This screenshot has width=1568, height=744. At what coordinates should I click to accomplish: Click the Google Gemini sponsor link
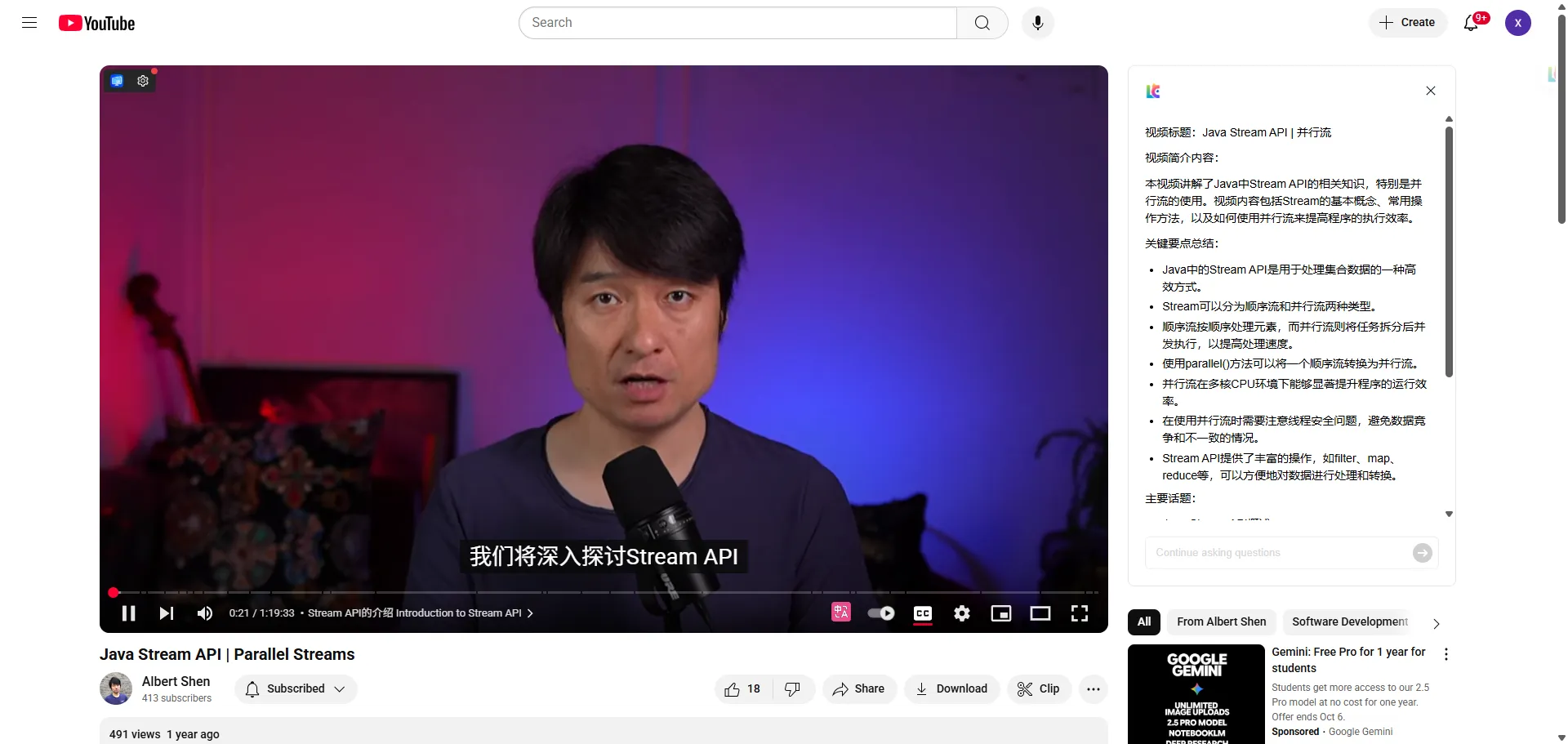tap(1361, 732)
